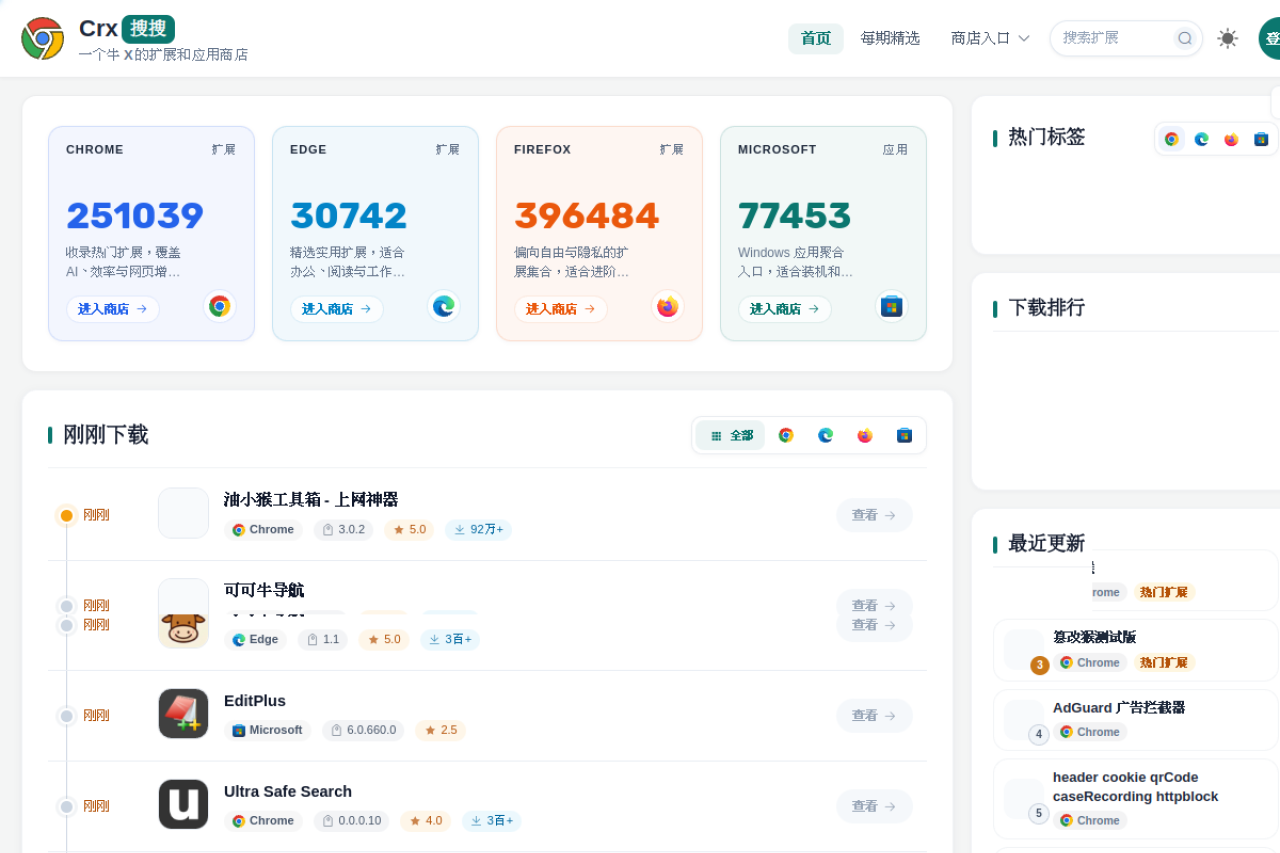Viewport: 1280px width, 853px height.
Task: Filter 刚刚下载 list by Microsoft Store icon
Action: (x=904, y=435)
